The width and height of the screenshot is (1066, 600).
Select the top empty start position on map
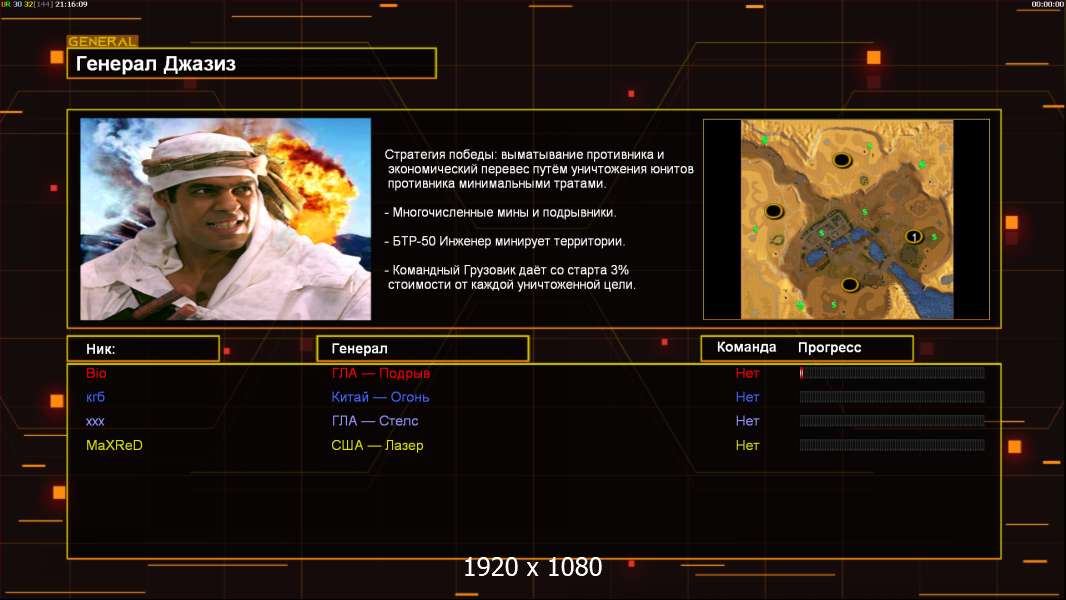point(842,160)
